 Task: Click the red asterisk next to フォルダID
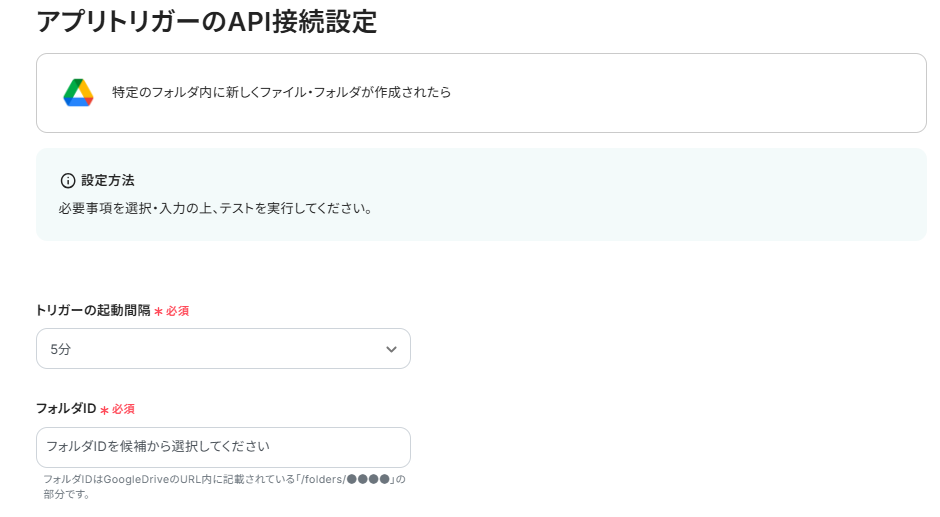tap(104, 409)
